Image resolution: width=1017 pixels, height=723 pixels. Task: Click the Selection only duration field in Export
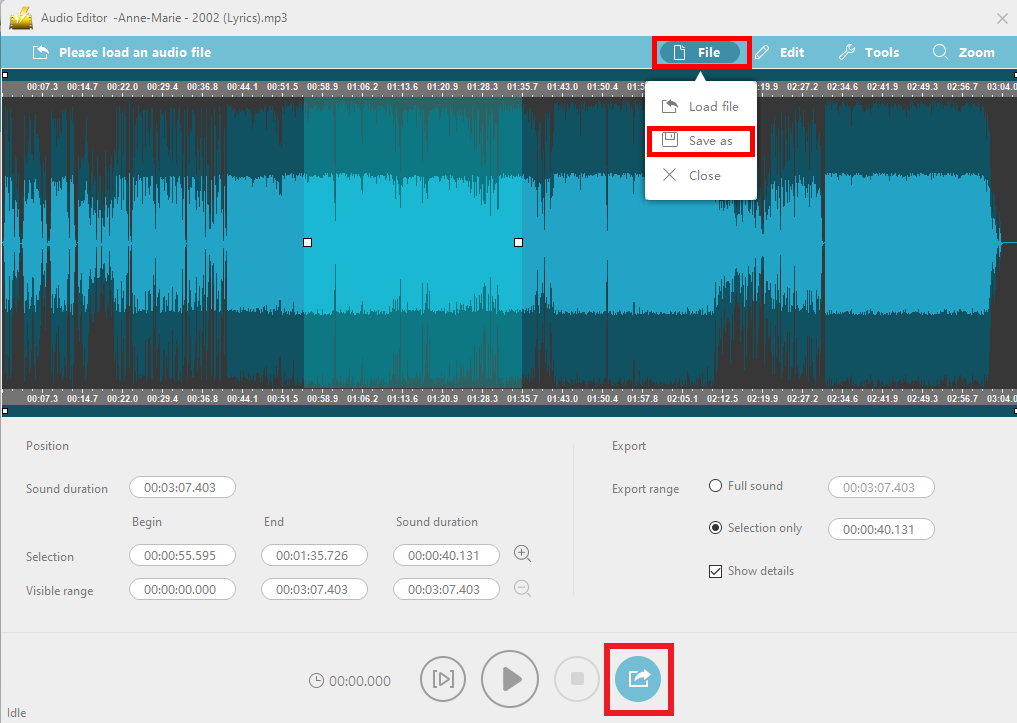881,529
